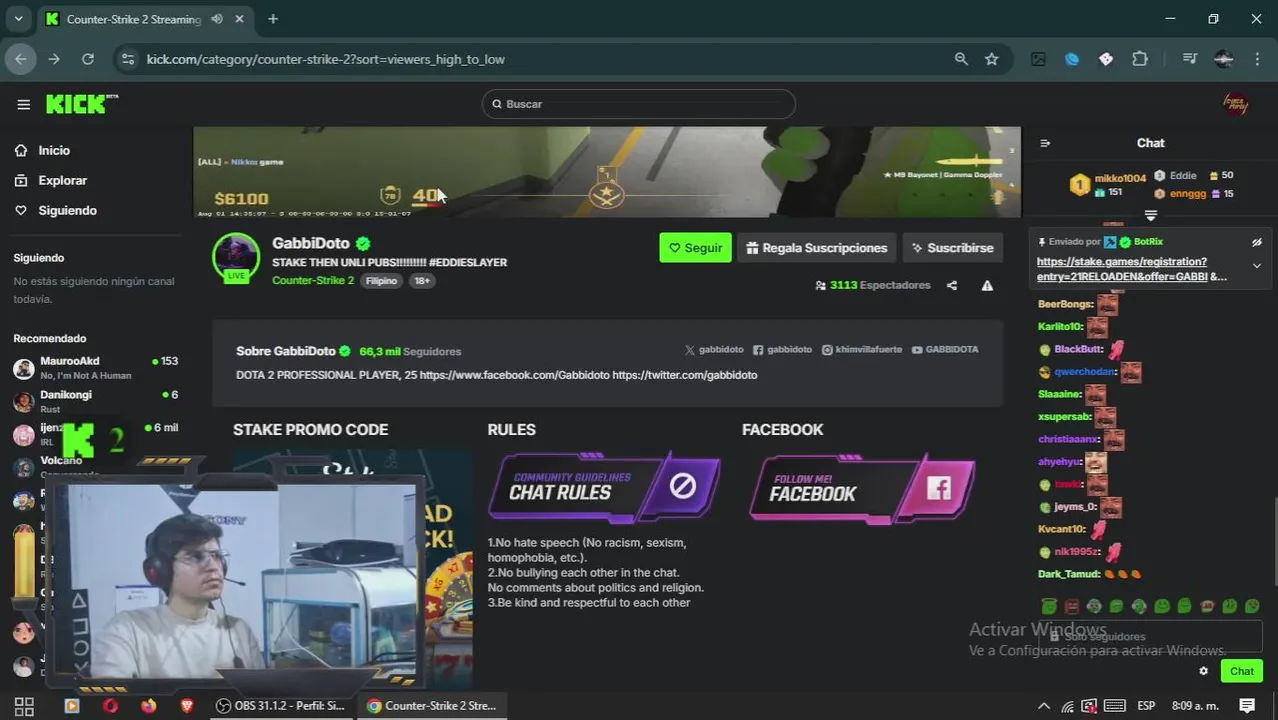This screenshot has height=720, width=1278.
Task: Open chat settings gear icon
Action: point(1203,671)
